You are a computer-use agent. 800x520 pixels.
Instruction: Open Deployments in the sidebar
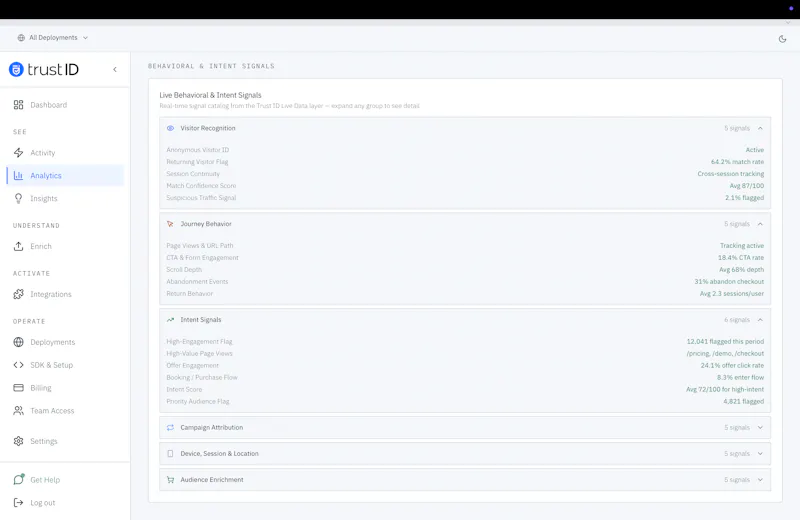[x=65, y=342]
